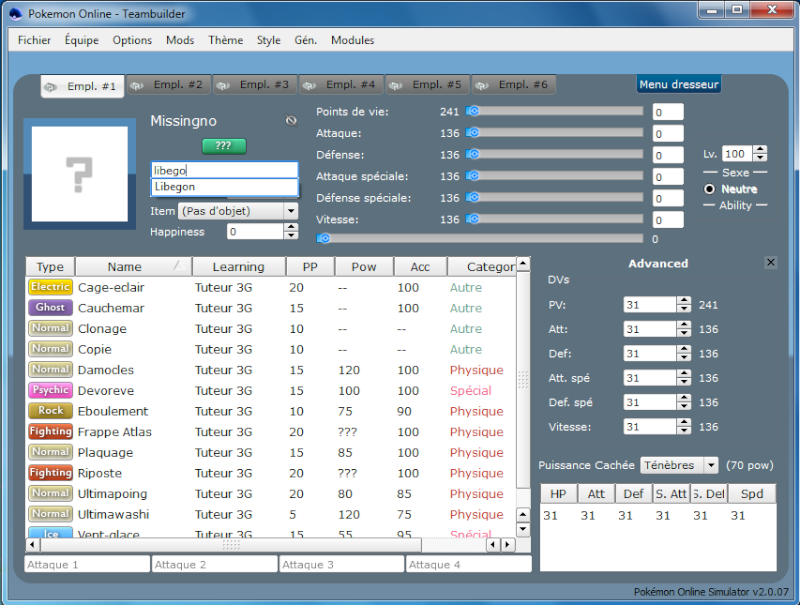
Task: Click the Normal type badge beside Damocles
Action: click(50, 370)
